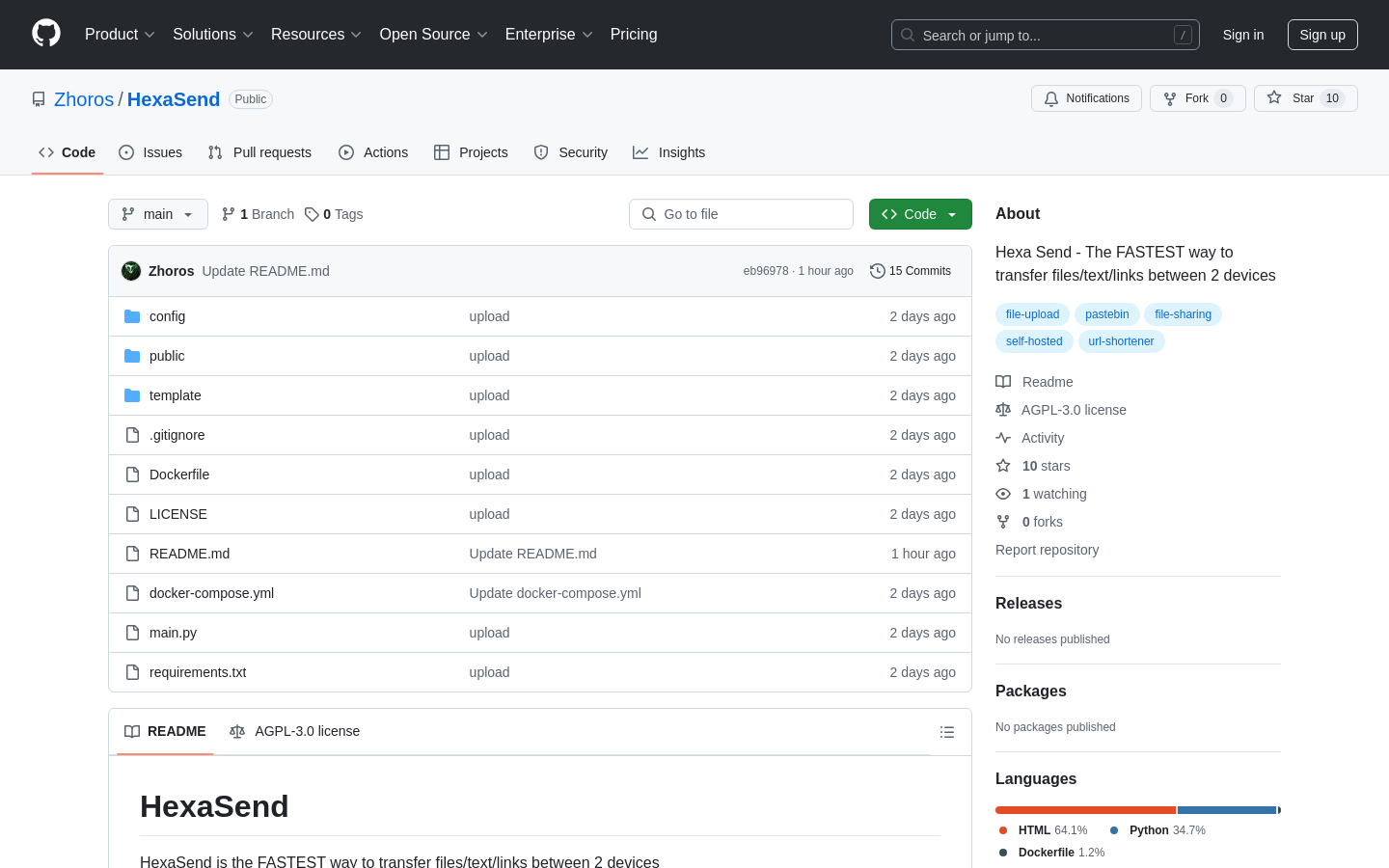Click the Sign in link
The image size is (1389, 868).
coord(1243,35)
